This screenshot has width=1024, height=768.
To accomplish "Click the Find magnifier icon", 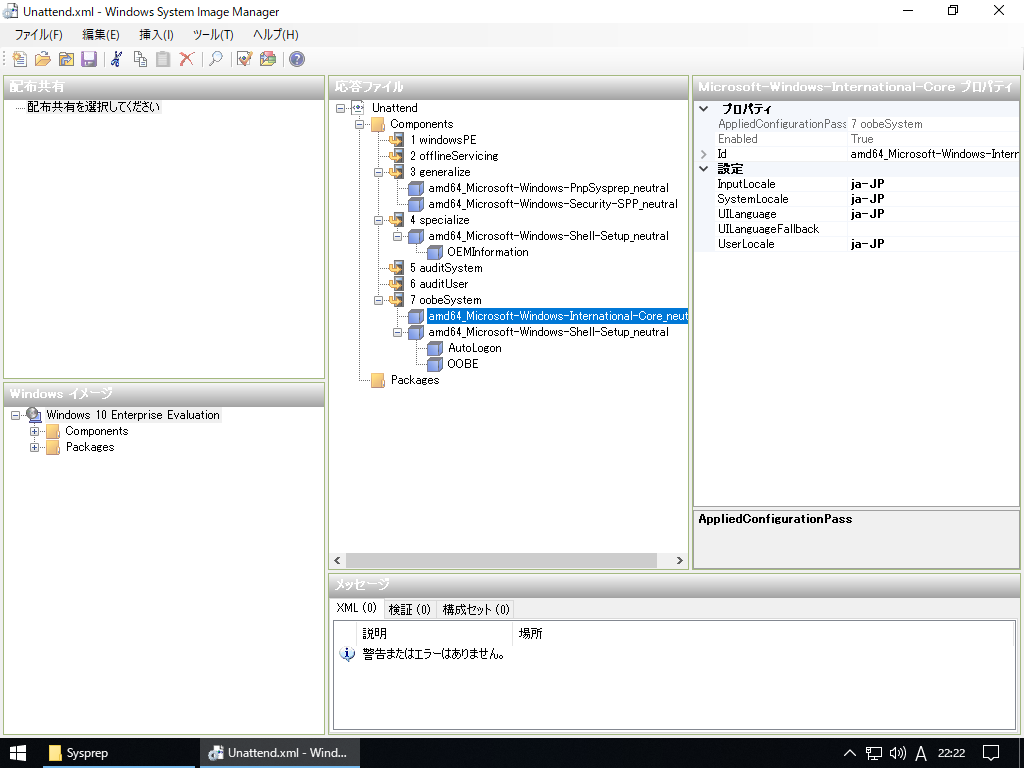I will pyautogui.click(x=216, y=59).
